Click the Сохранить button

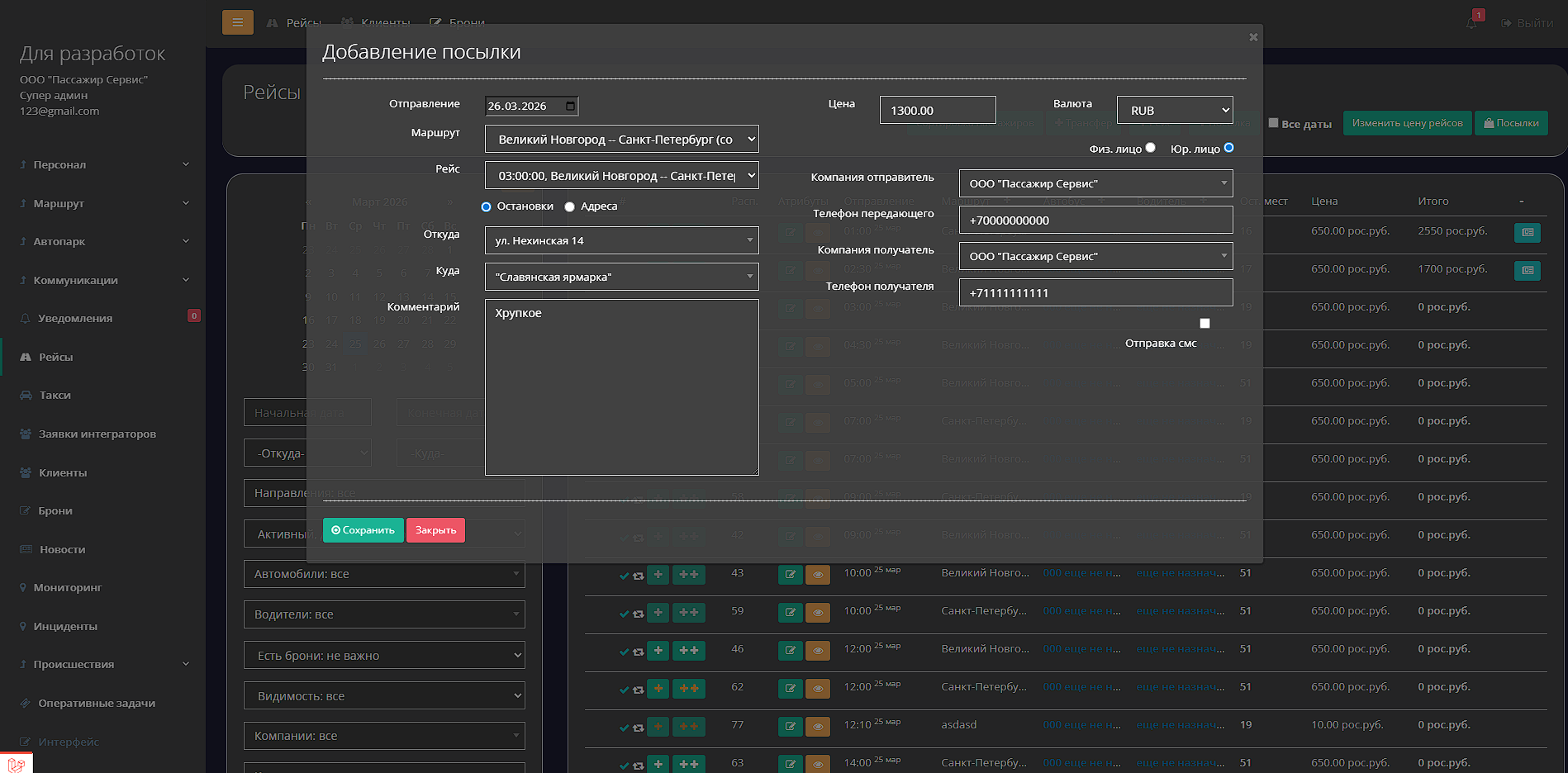(363, 530)
